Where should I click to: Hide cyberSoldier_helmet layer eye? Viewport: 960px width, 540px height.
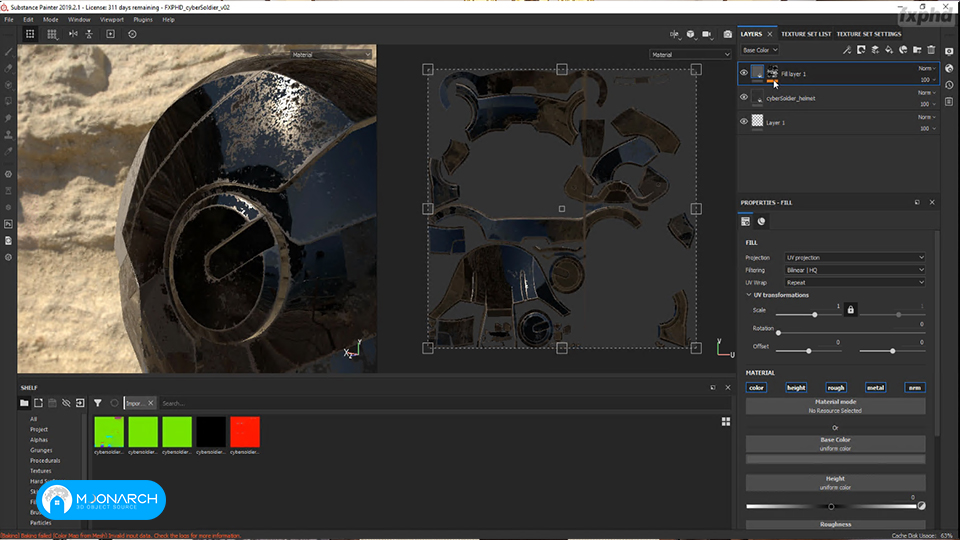(x=744, y=97)
